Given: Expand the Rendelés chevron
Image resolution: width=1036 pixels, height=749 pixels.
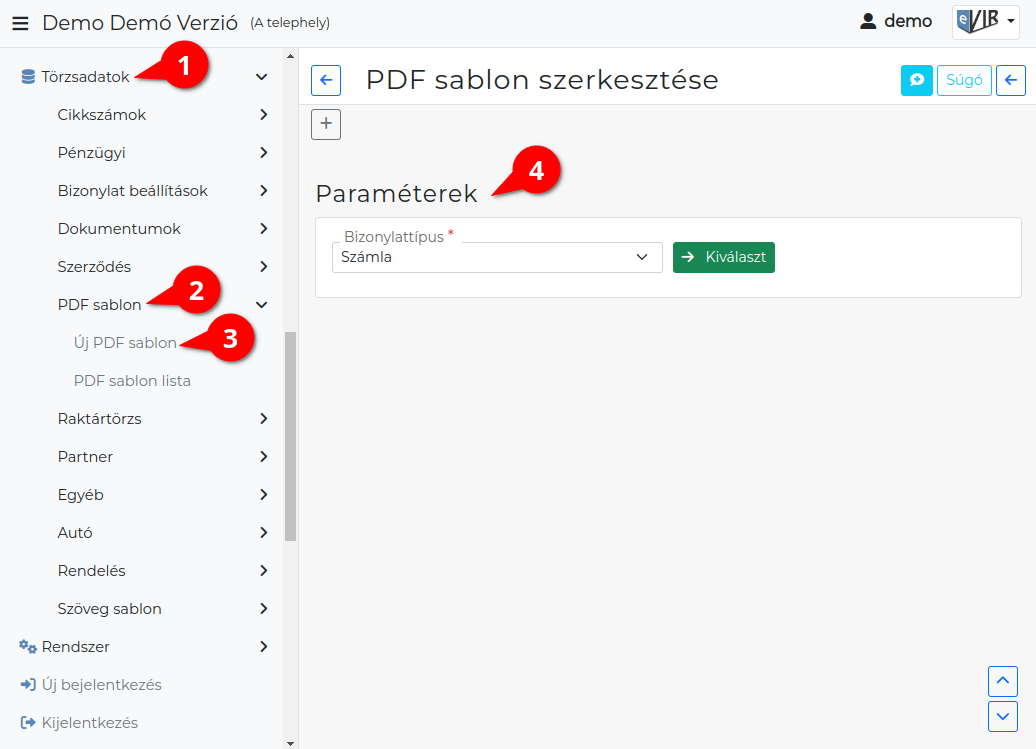Looking at the screenshot, I should pyautogui.click(x=264, y=571).
